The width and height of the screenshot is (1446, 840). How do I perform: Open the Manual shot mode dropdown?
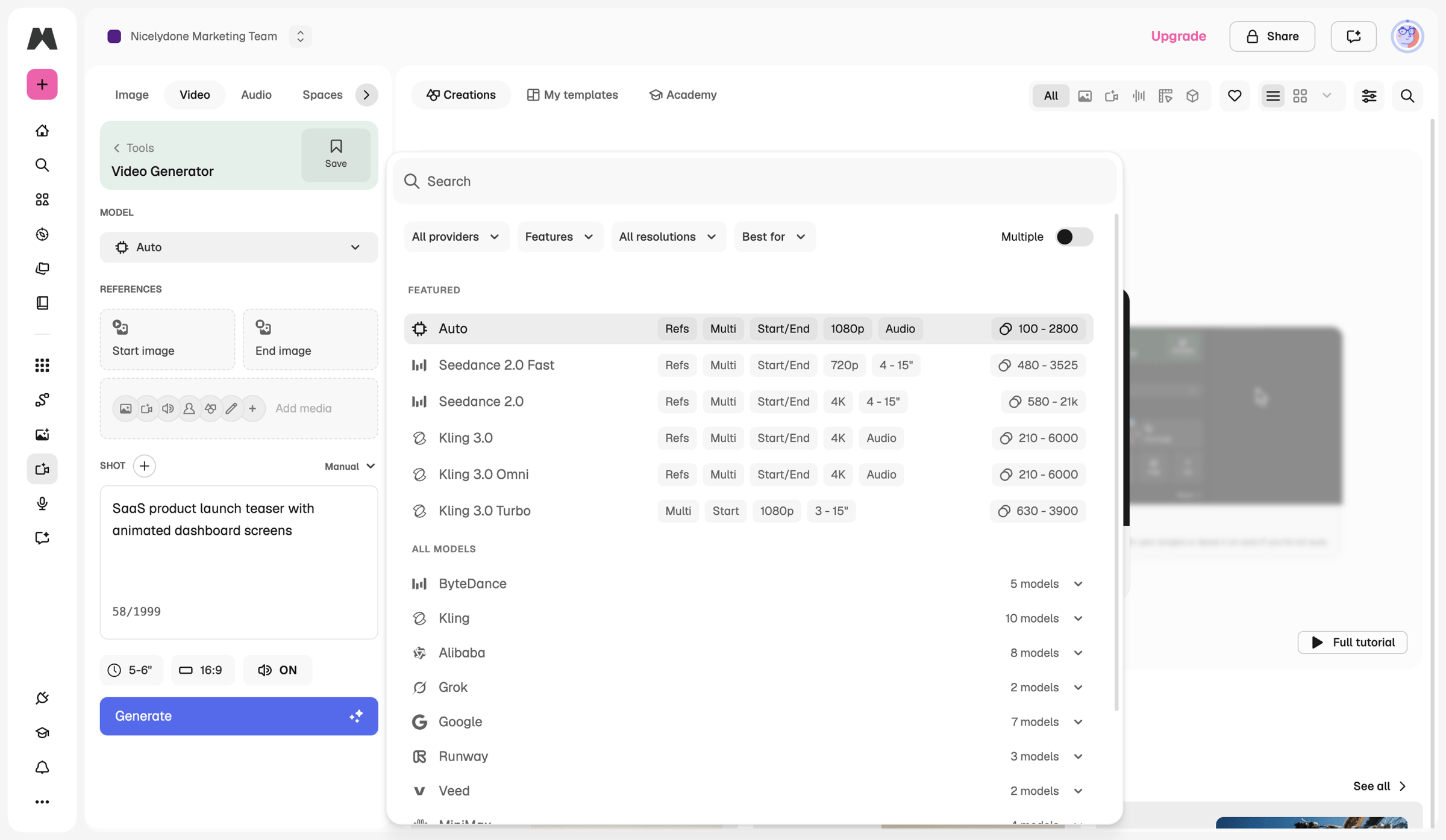click(x=350, y=466)
